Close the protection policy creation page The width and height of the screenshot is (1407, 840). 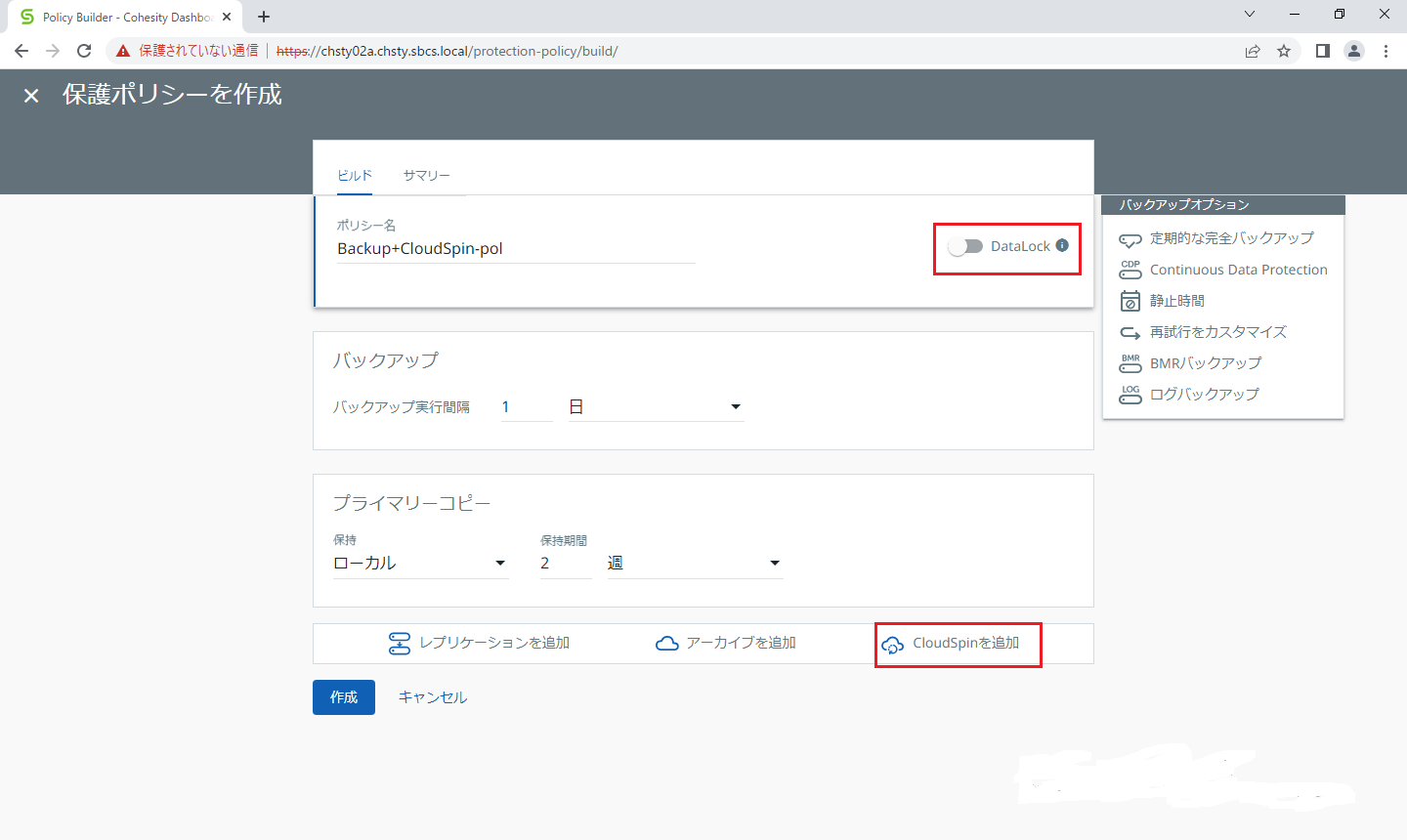coord(31,96)
